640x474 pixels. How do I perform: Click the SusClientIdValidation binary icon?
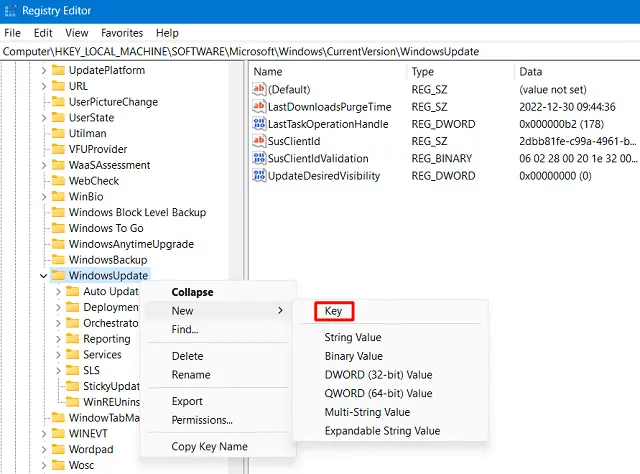coord(259,158)
